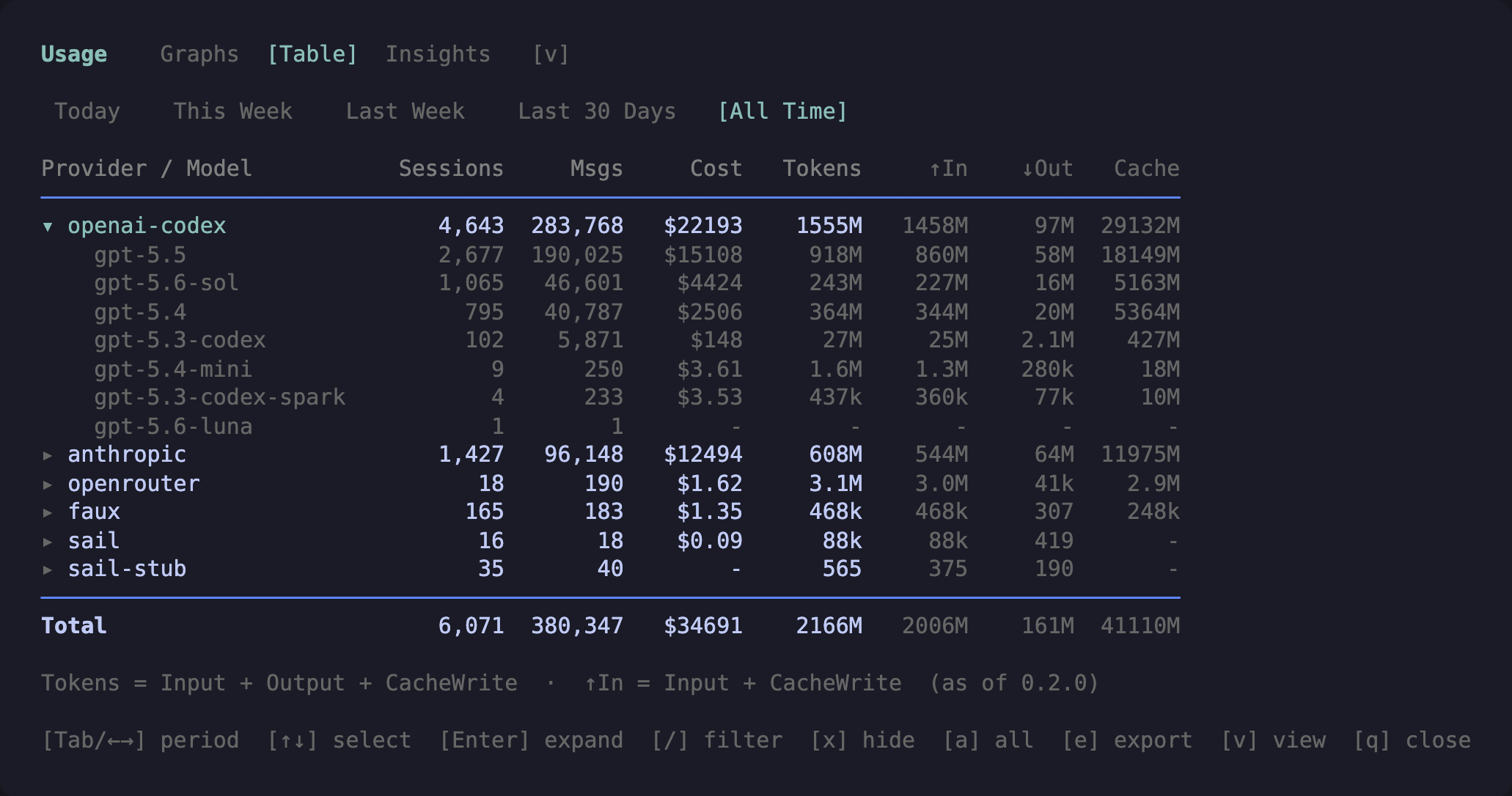The image size is (1512, 796).
Task: Click the [e] export hint
Action: click(x=1127, y=740)
